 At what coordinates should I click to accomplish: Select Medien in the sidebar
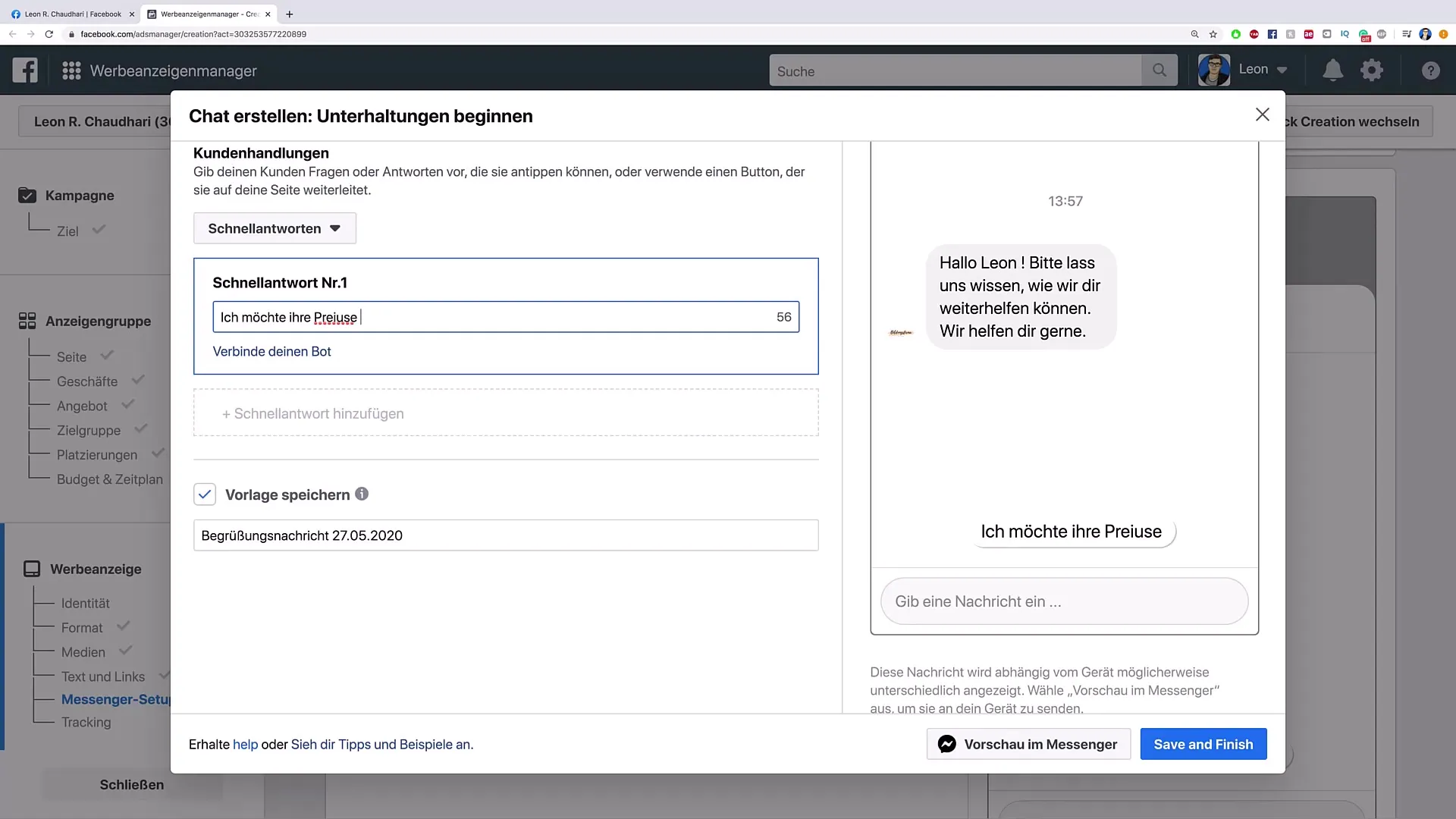click(x=83, y=652)
